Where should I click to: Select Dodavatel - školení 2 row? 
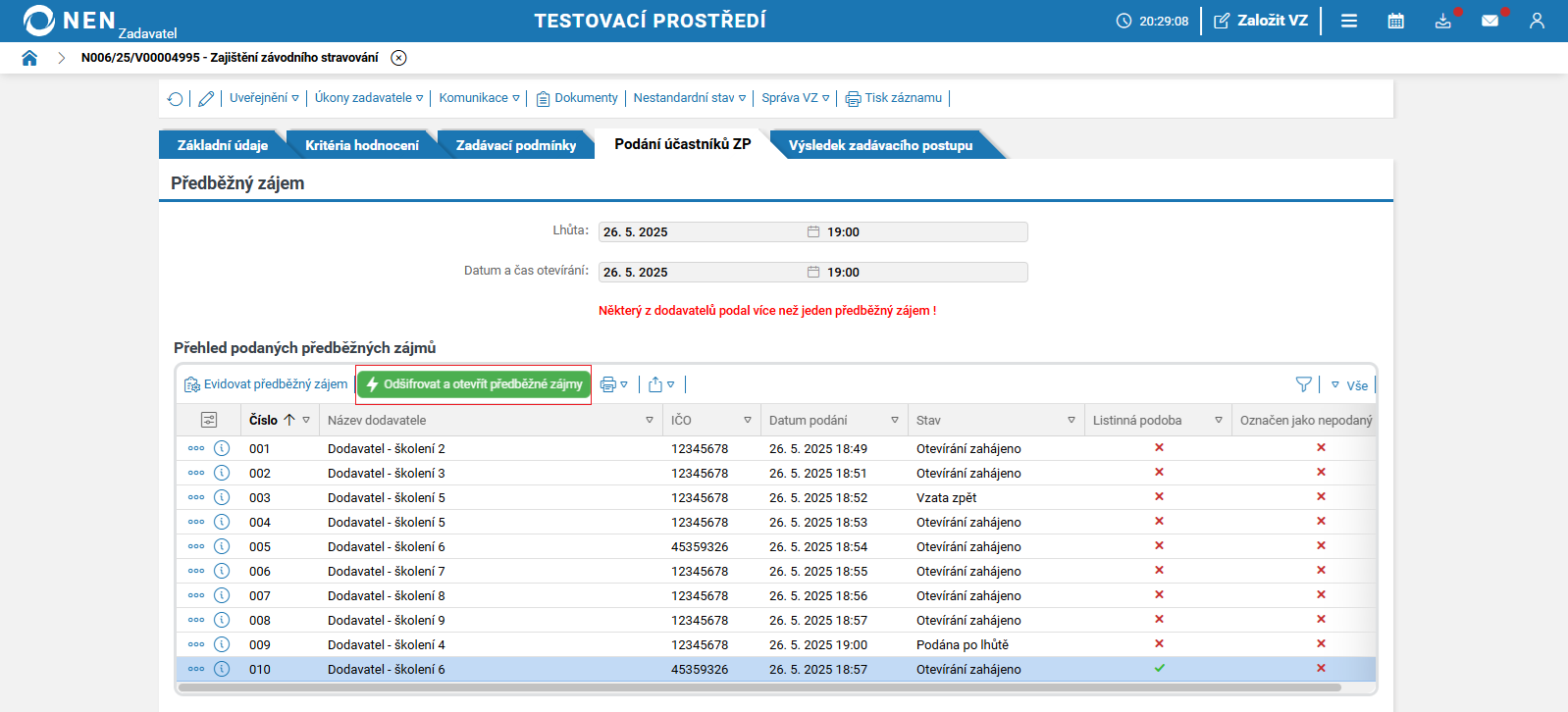(x=775, y=448)
